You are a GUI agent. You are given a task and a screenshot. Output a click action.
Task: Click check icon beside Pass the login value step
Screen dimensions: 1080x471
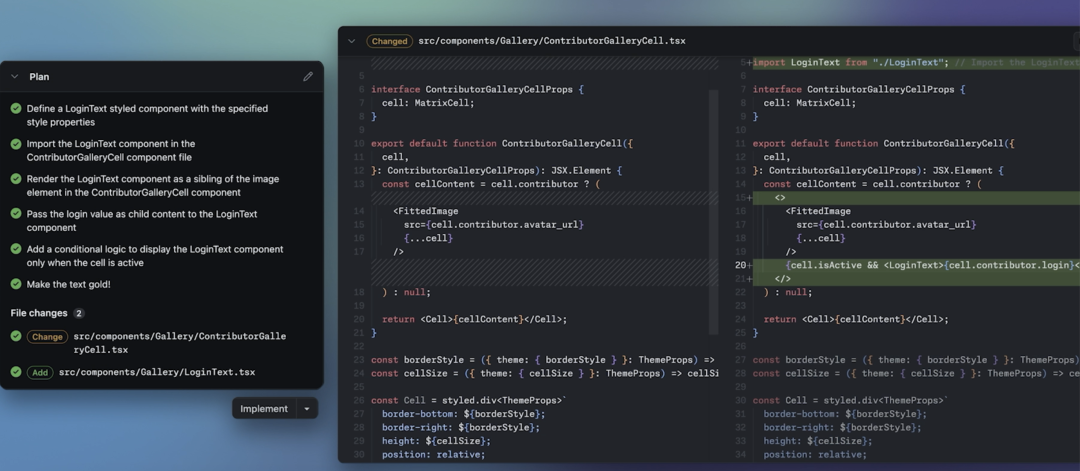[16, 214]
